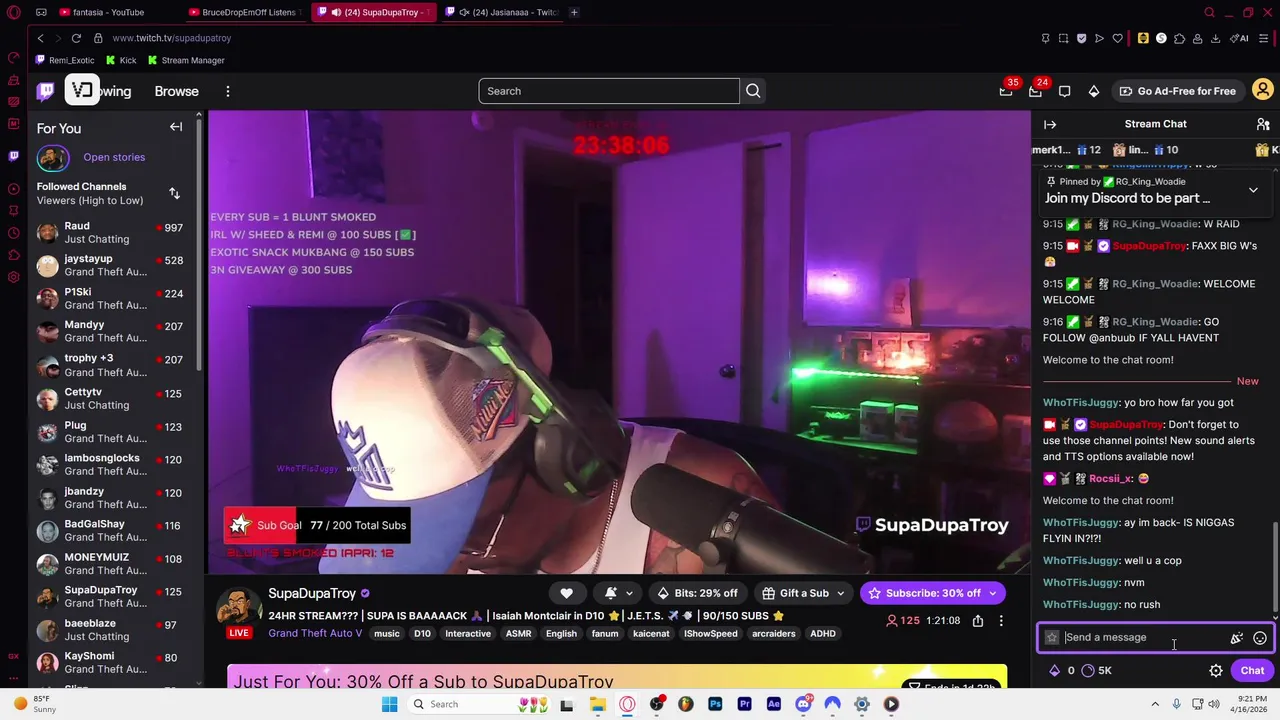
Task: Open Photoshop from Windows taskbar
Action: 715,704
